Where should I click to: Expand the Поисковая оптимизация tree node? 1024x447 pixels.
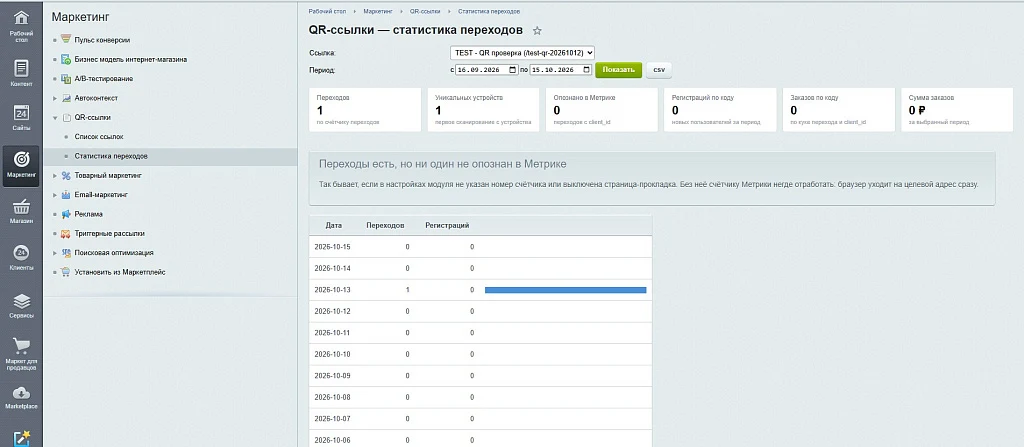[x=55, y=253]
